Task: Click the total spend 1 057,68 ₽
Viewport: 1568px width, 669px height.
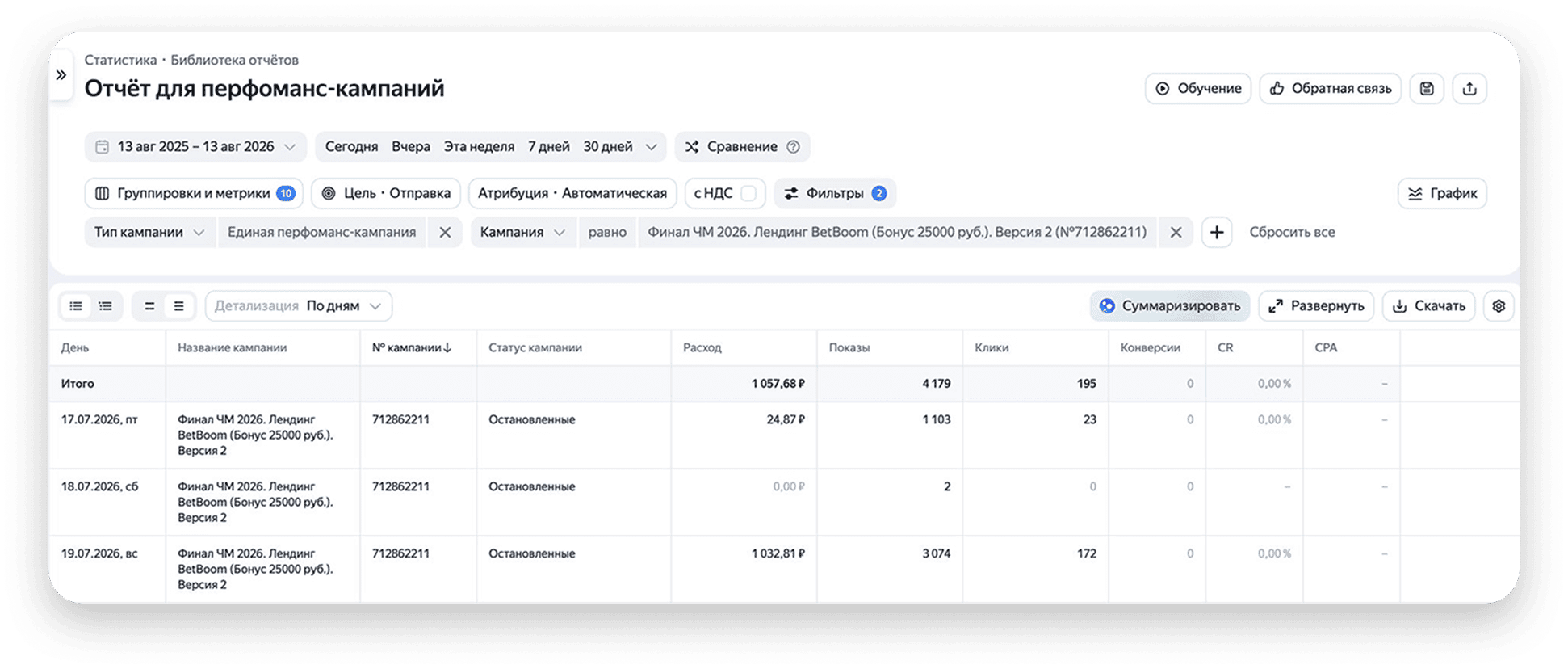Action: (778, 384)
